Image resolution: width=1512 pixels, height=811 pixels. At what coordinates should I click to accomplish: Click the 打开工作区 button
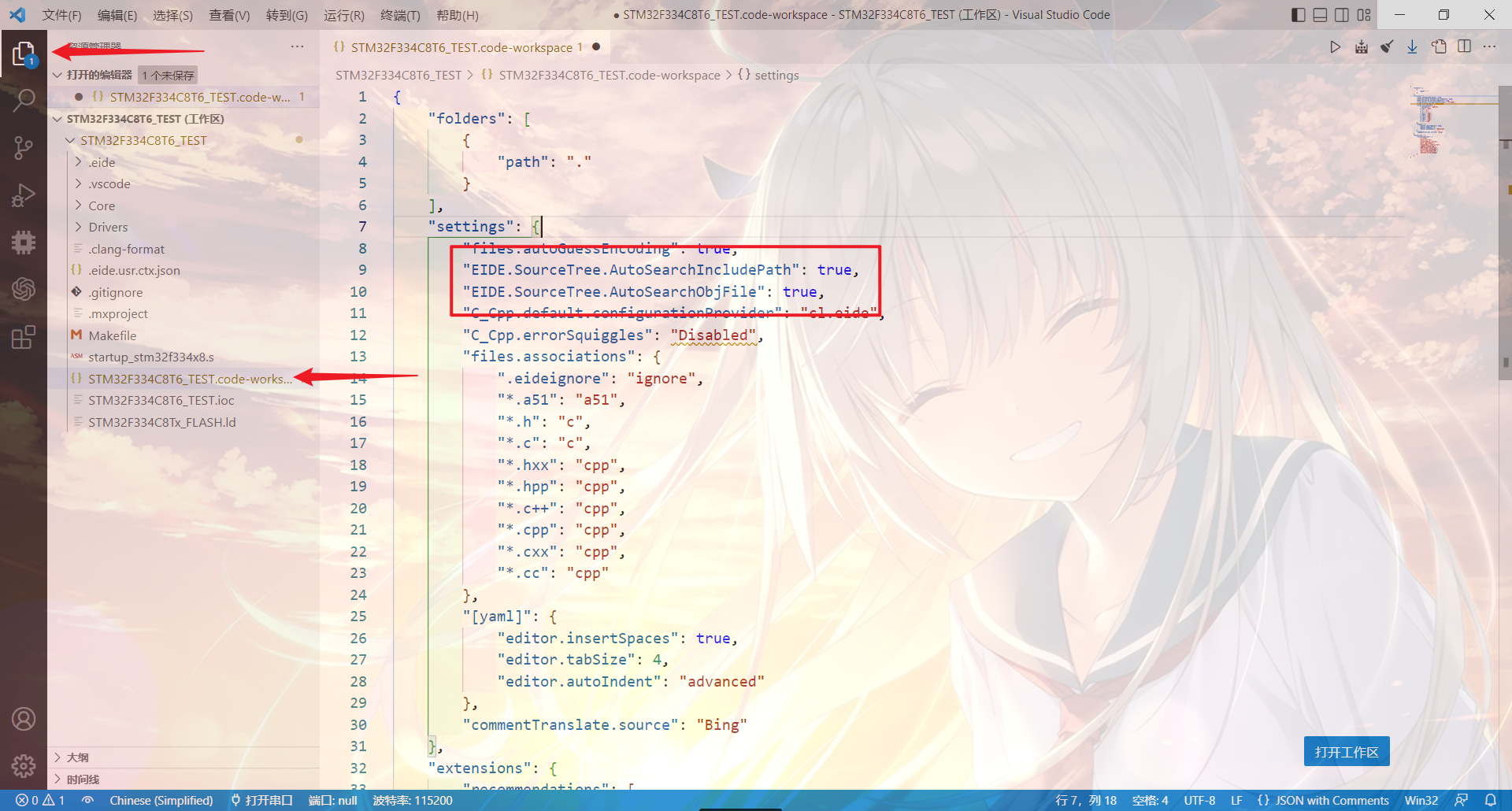[x=1347, y=752]
